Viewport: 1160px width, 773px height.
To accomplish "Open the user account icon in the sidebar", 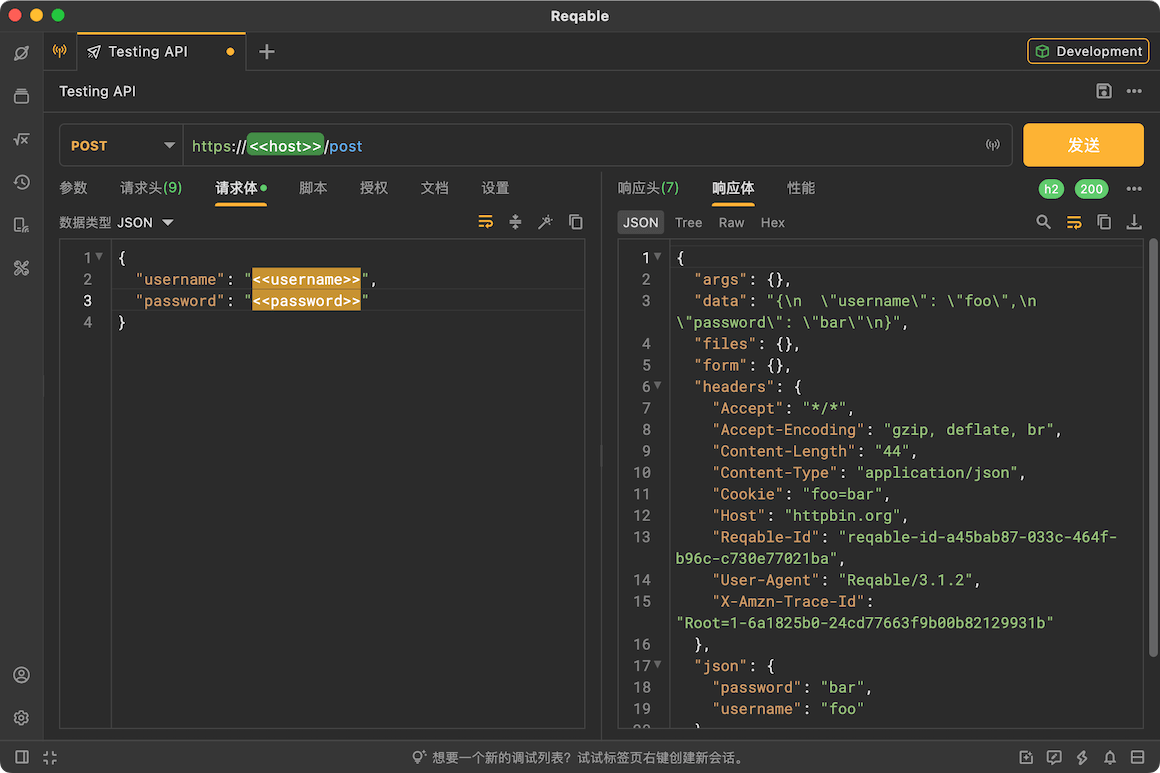I will [x=21, y=675].
